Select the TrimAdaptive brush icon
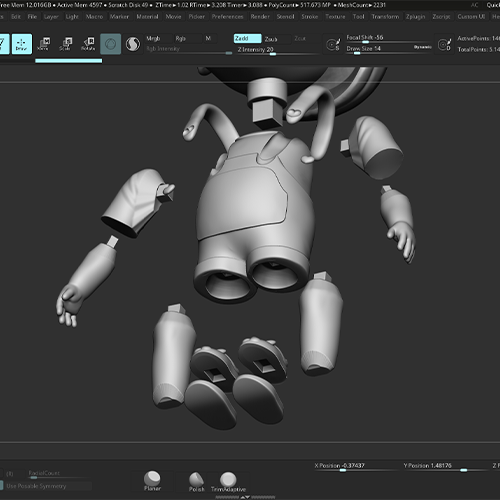500x500 pixels. (x=228, y=482)
